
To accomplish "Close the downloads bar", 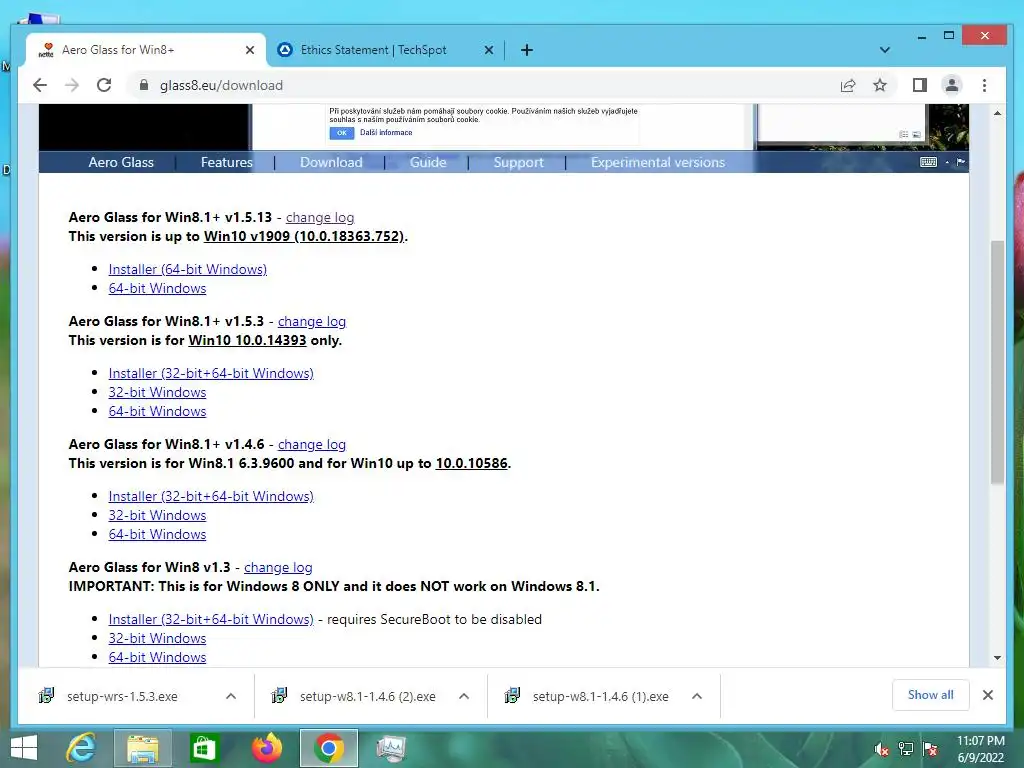I will pyautogui.click(x=988, y=696).
